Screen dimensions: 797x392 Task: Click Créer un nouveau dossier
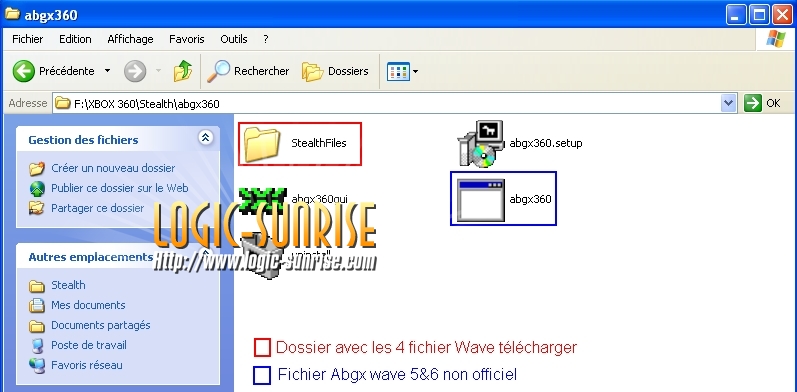pos(113,168)
